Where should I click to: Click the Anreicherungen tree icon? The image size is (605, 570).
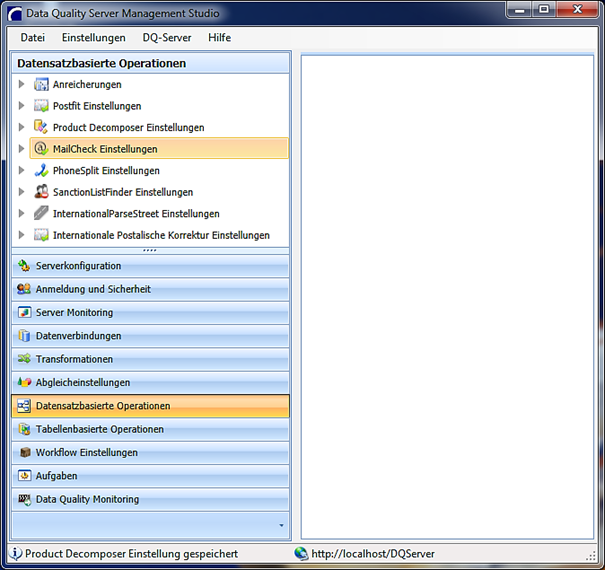coord(41,84)
